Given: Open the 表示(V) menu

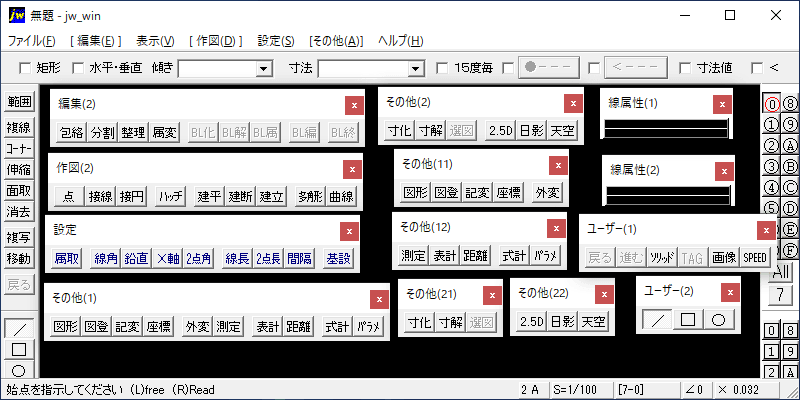Looking at the screenshot, I should [x=155, y=41].
